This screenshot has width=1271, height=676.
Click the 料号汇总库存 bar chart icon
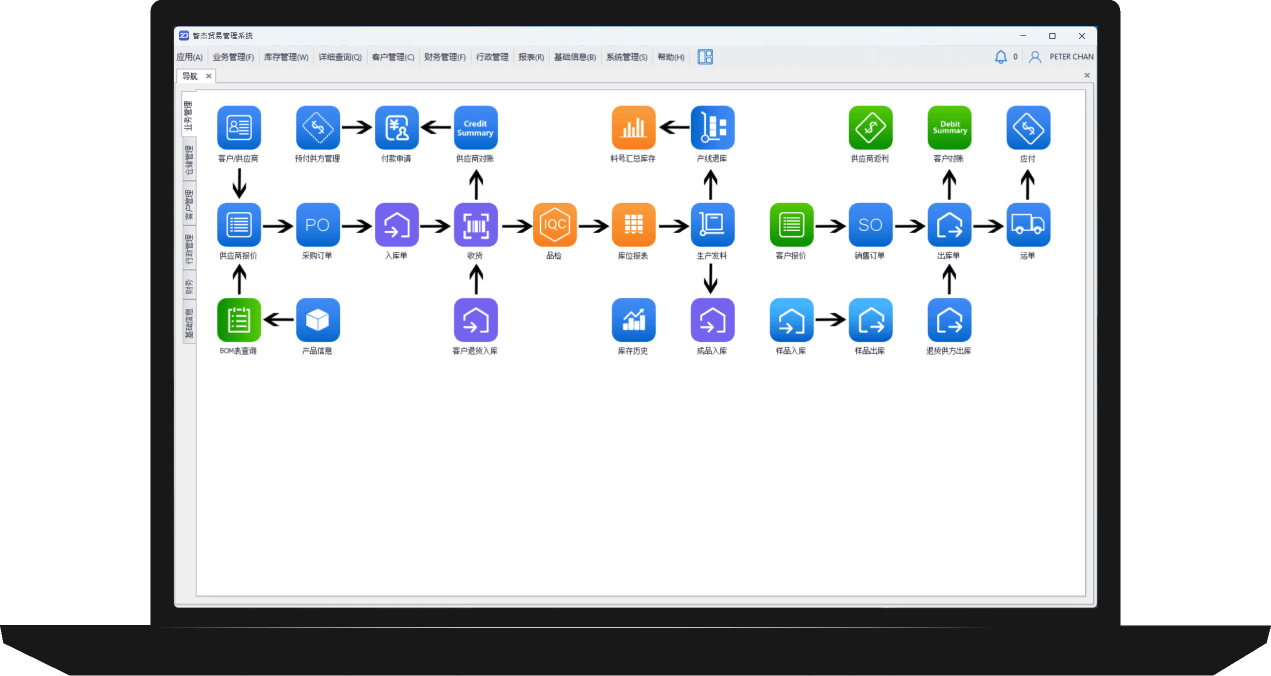pyautogui.click(x=633, y=127)
